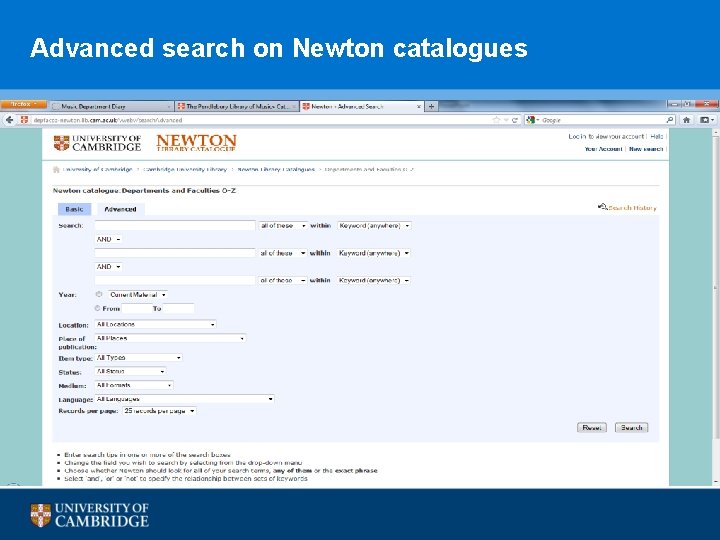This screenshot has width=720, height=540.
Task: Click the Search button
Action: pyautogui.click(x=631, y=428)
